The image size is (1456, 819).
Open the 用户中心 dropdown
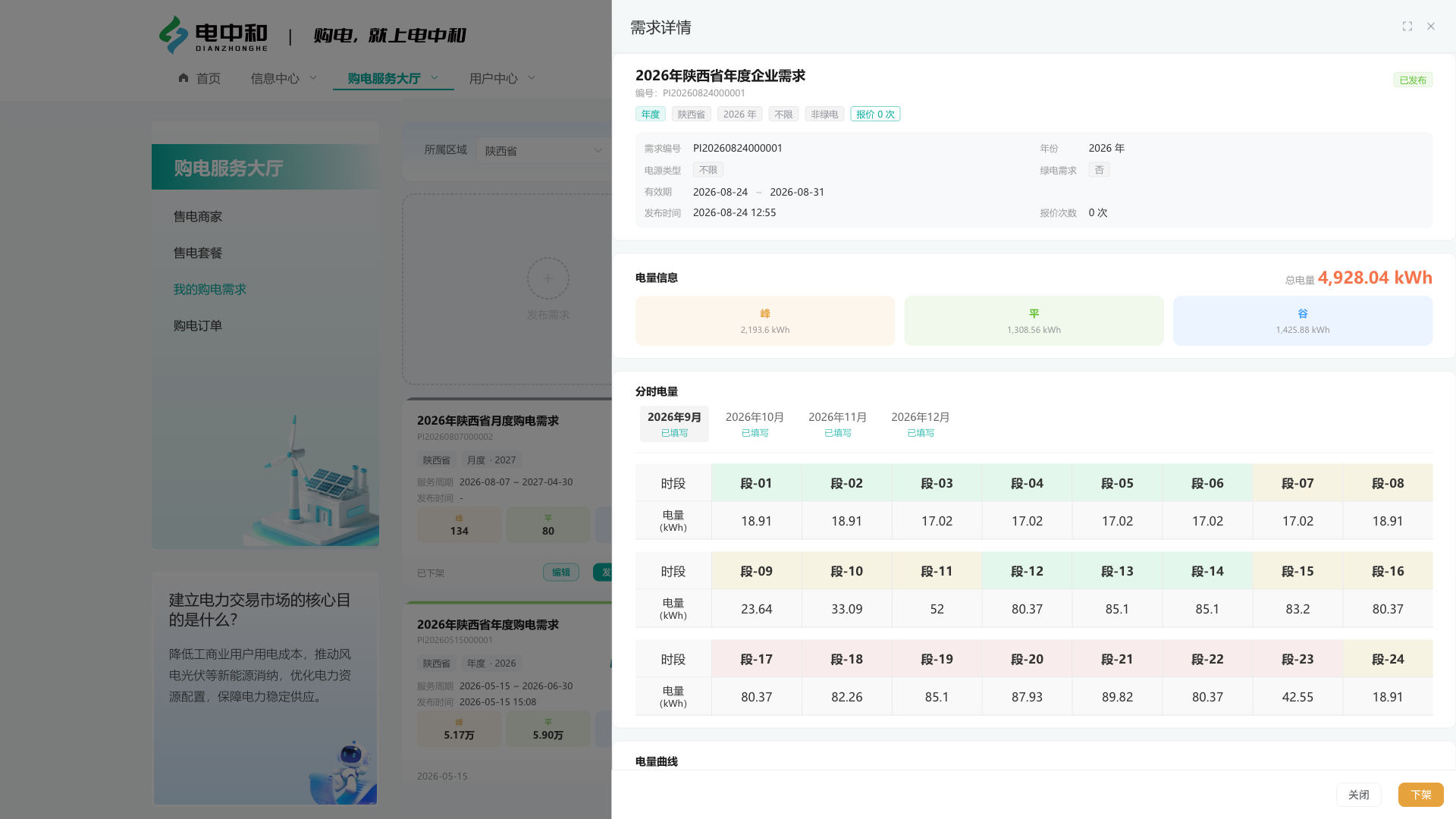(x=502, y=78)
